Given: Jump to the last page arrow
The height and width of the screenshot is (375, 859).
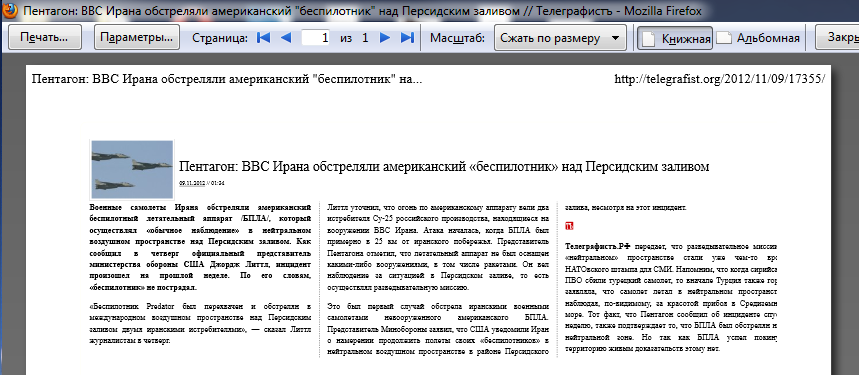Looking at the screenshot, I should coord(407,38).
